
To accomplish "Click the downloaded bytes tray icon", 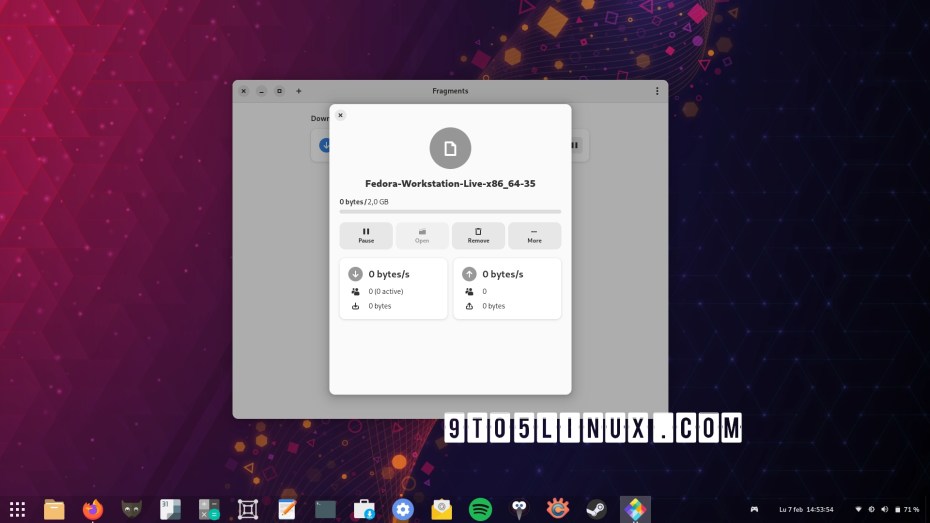I will pos(355,306).
